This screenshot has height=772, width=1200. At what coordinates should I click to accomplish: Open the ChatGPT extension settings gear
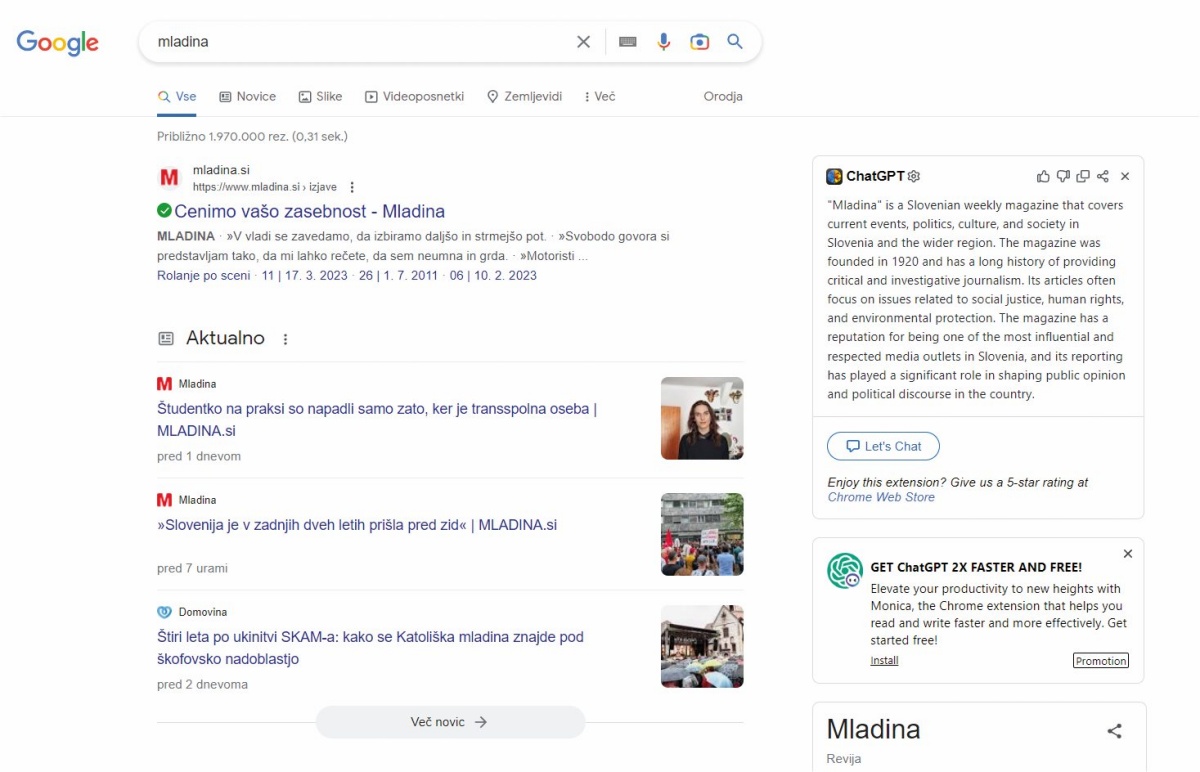(x=914, y=176)
